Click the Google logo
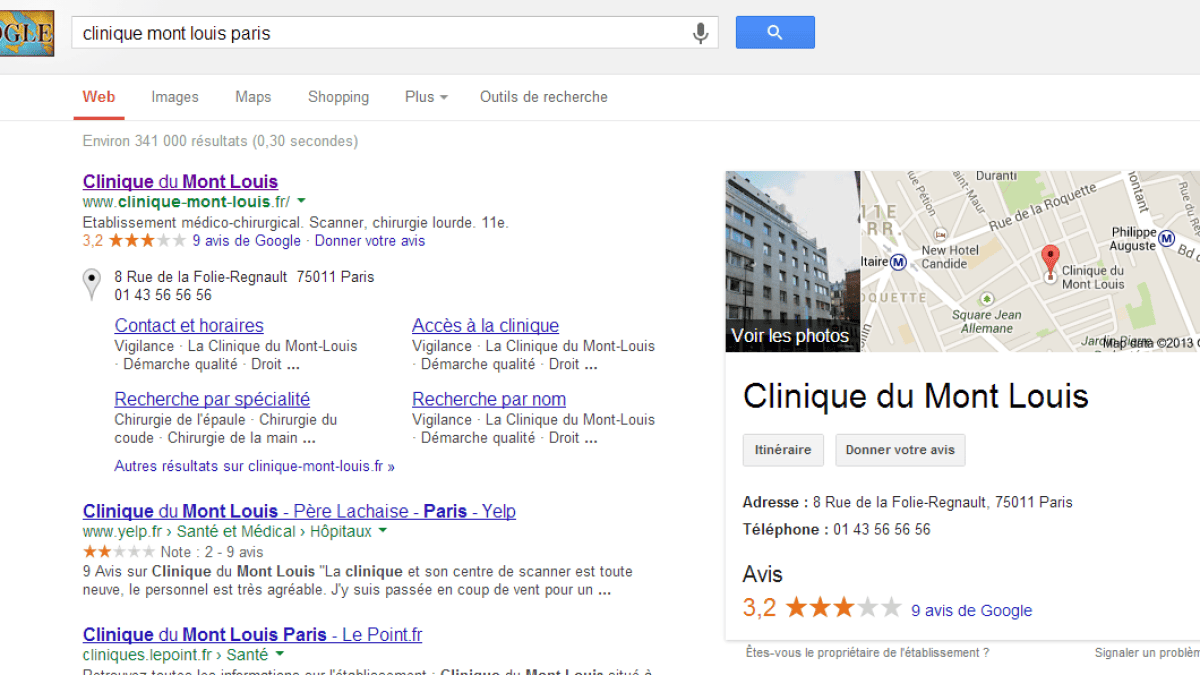Screen dimensions: 1200x675 coord(27,32)
